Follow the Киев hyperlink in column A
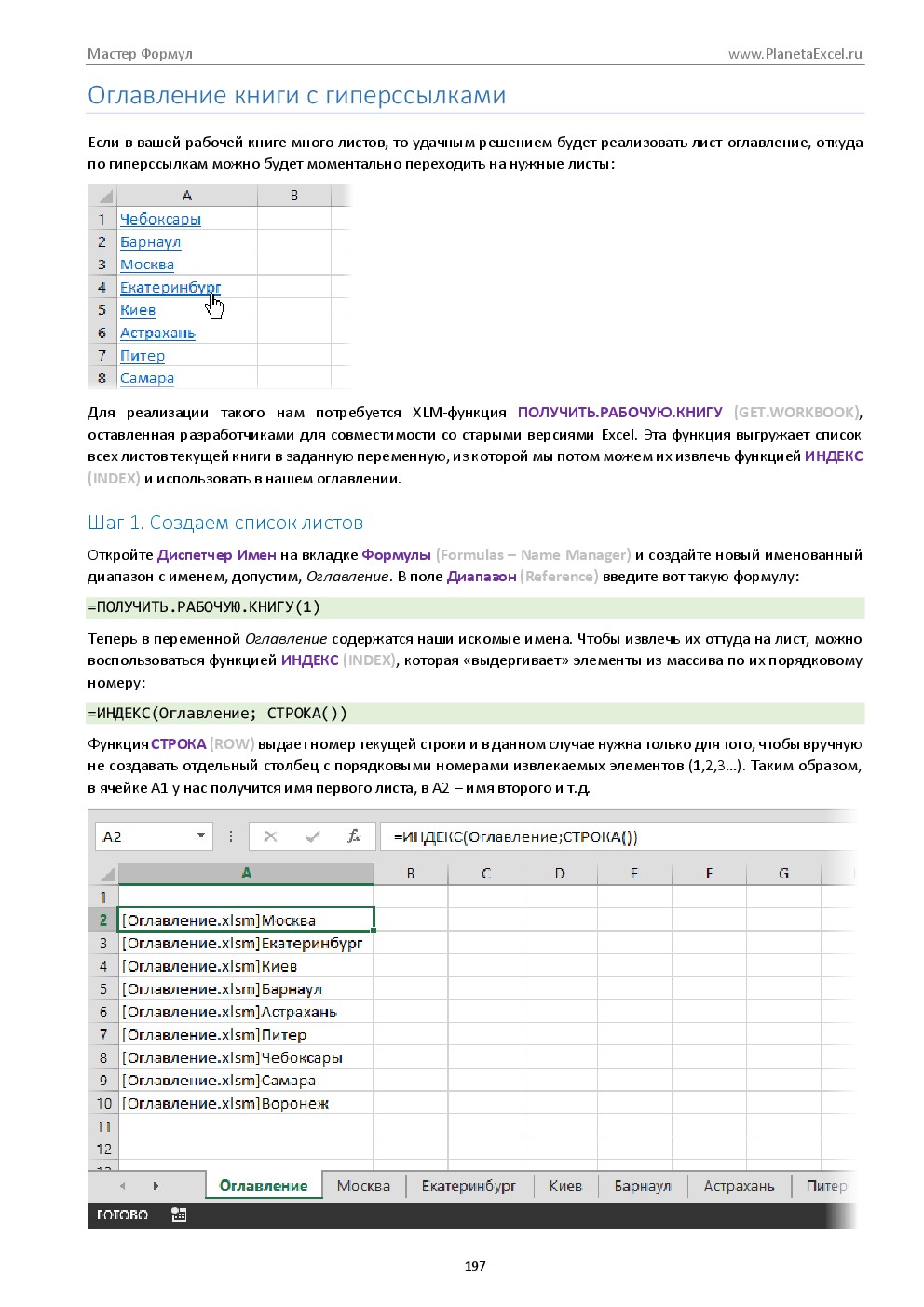The image size is (924, 1307). click(138, 310)
